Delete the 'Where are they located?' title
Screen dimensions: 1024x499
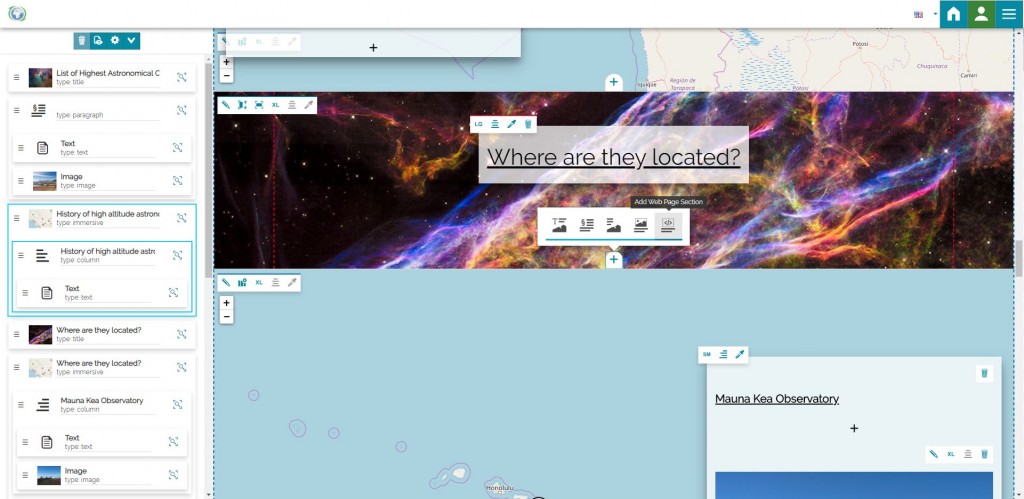[x=529, y=124]
